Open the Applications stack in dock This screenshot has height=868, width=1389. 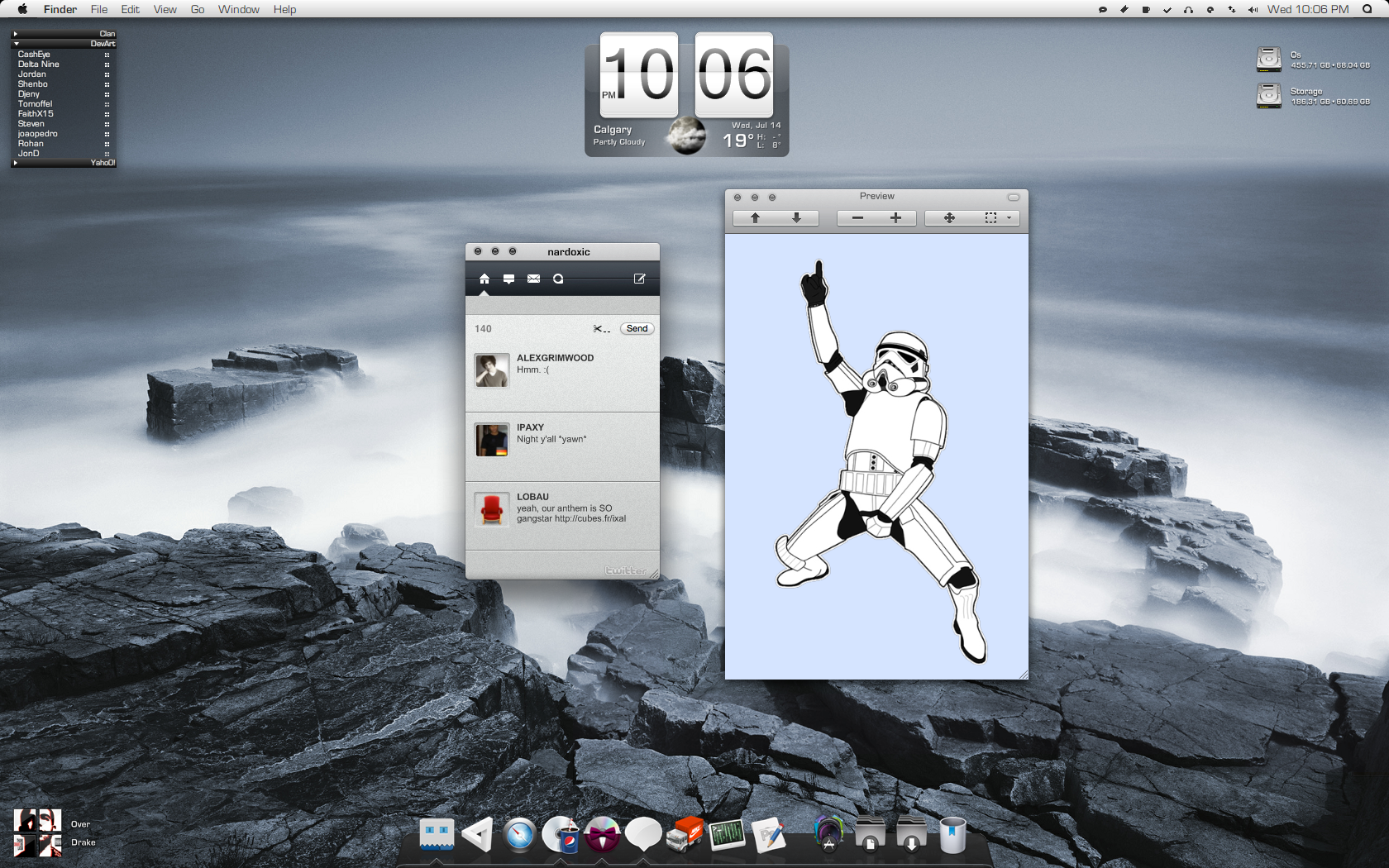coord(828,834)
